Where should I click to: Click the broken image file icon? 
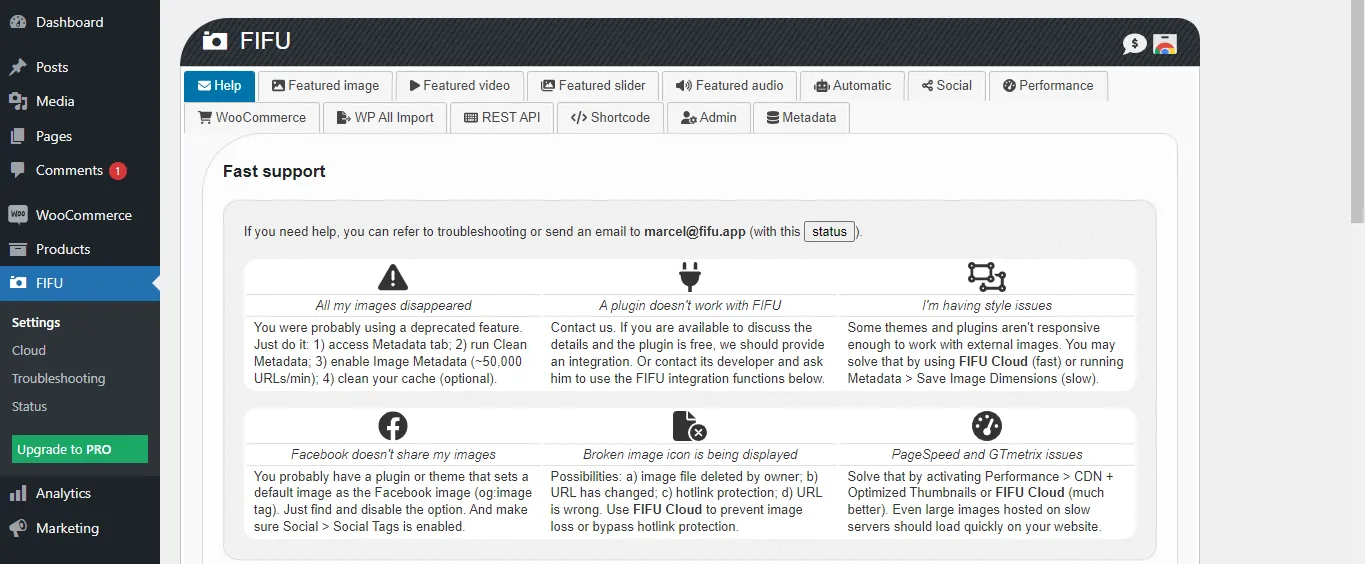tap(690, 426)
